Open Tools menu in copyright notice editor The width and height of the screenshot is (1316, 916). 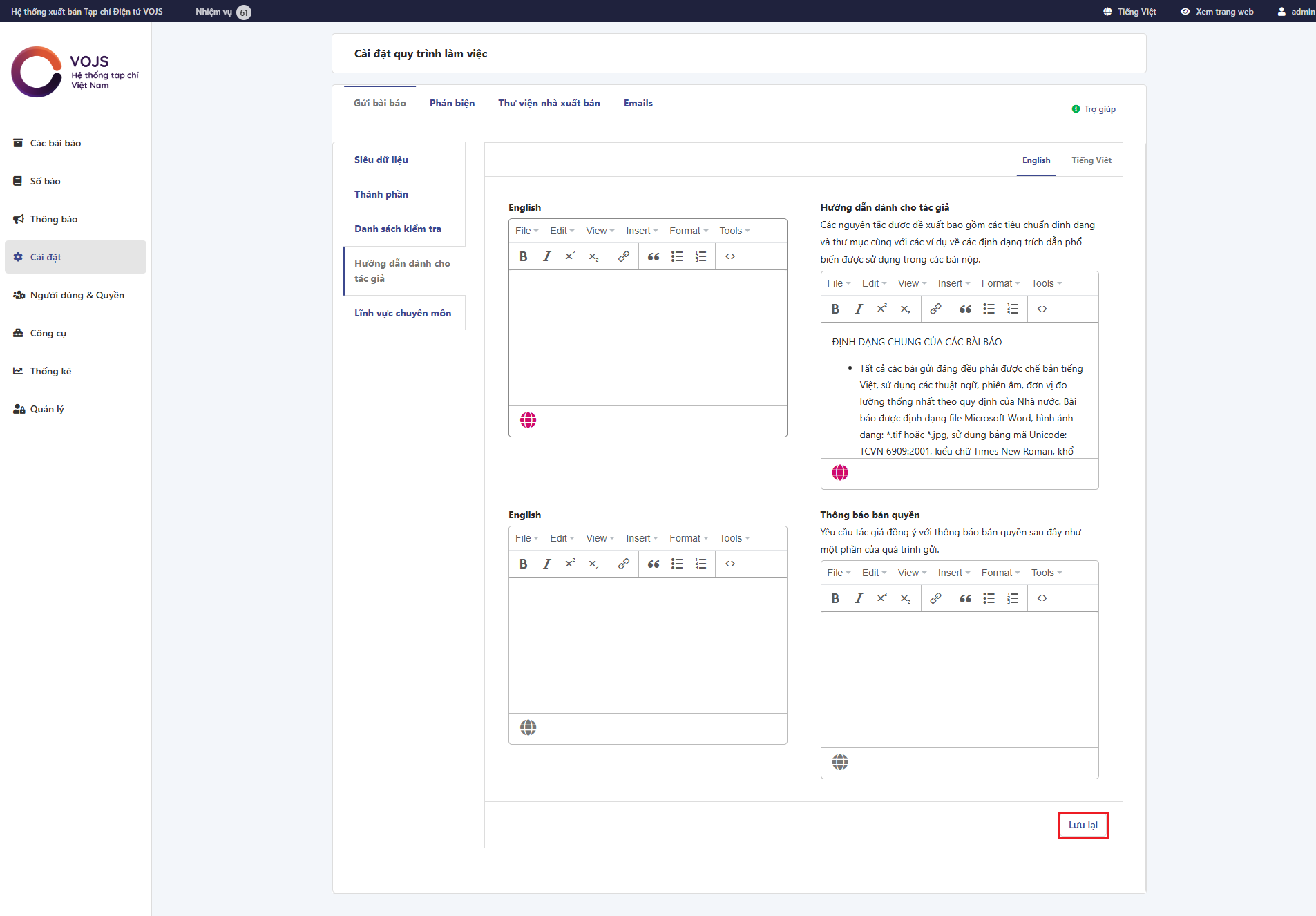point(1046,573)
